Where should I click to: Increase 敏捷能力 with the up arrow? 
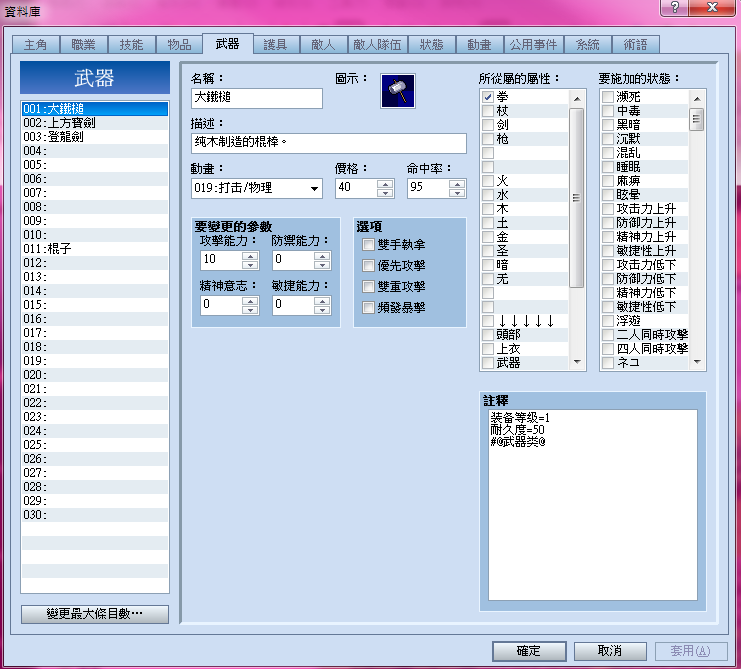tap(322, 301)
